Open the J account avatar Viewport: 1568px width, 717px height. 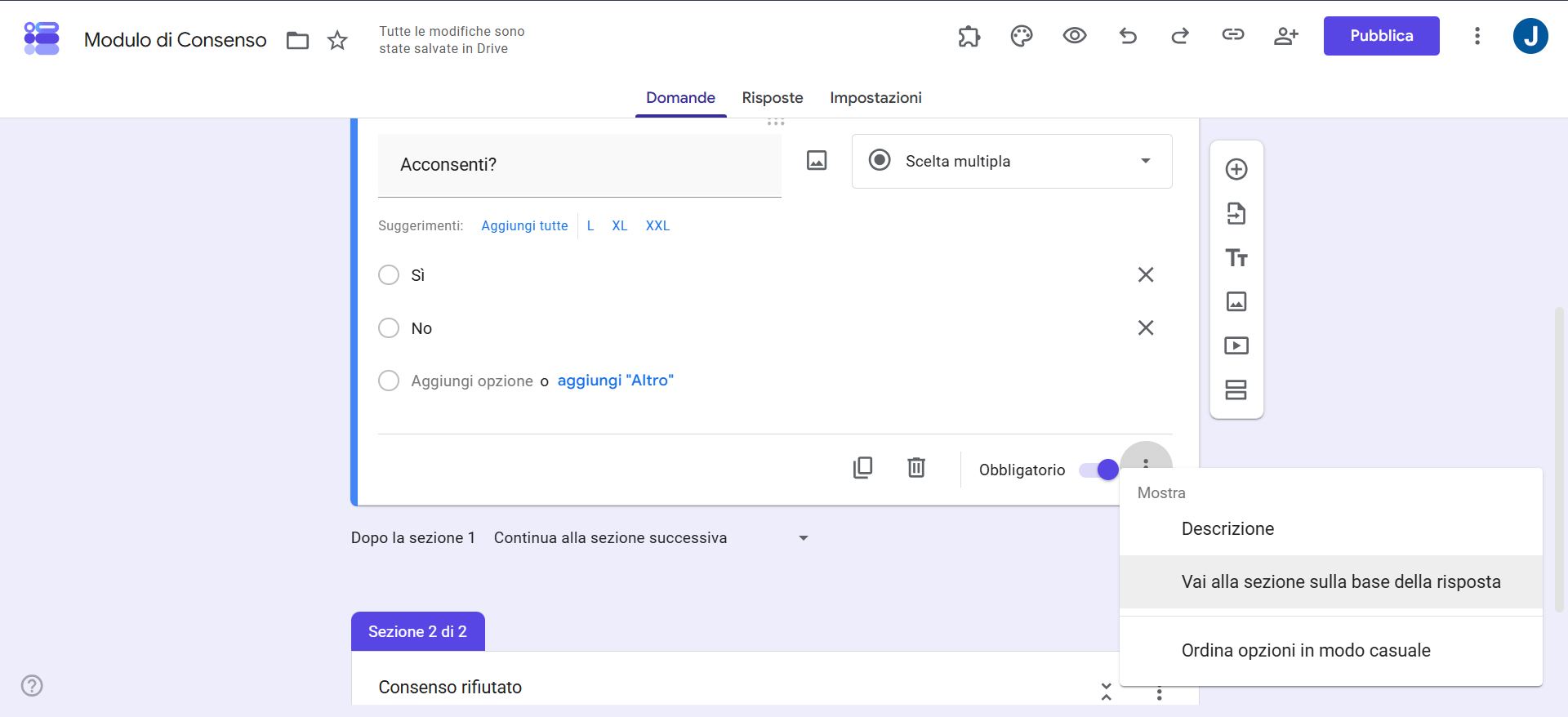[x=1530, y=36]
